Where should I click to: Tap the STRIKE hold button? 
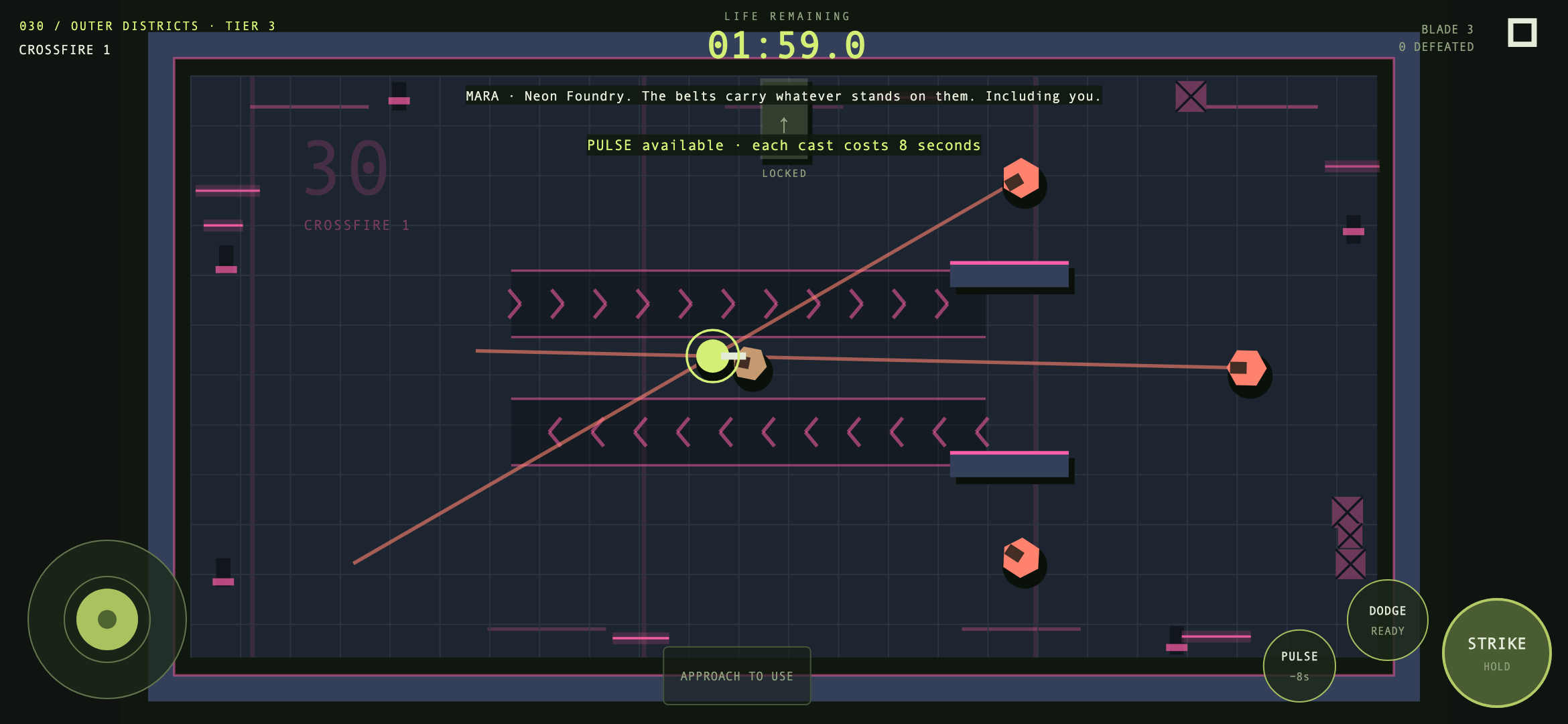tap(1496, 653)
